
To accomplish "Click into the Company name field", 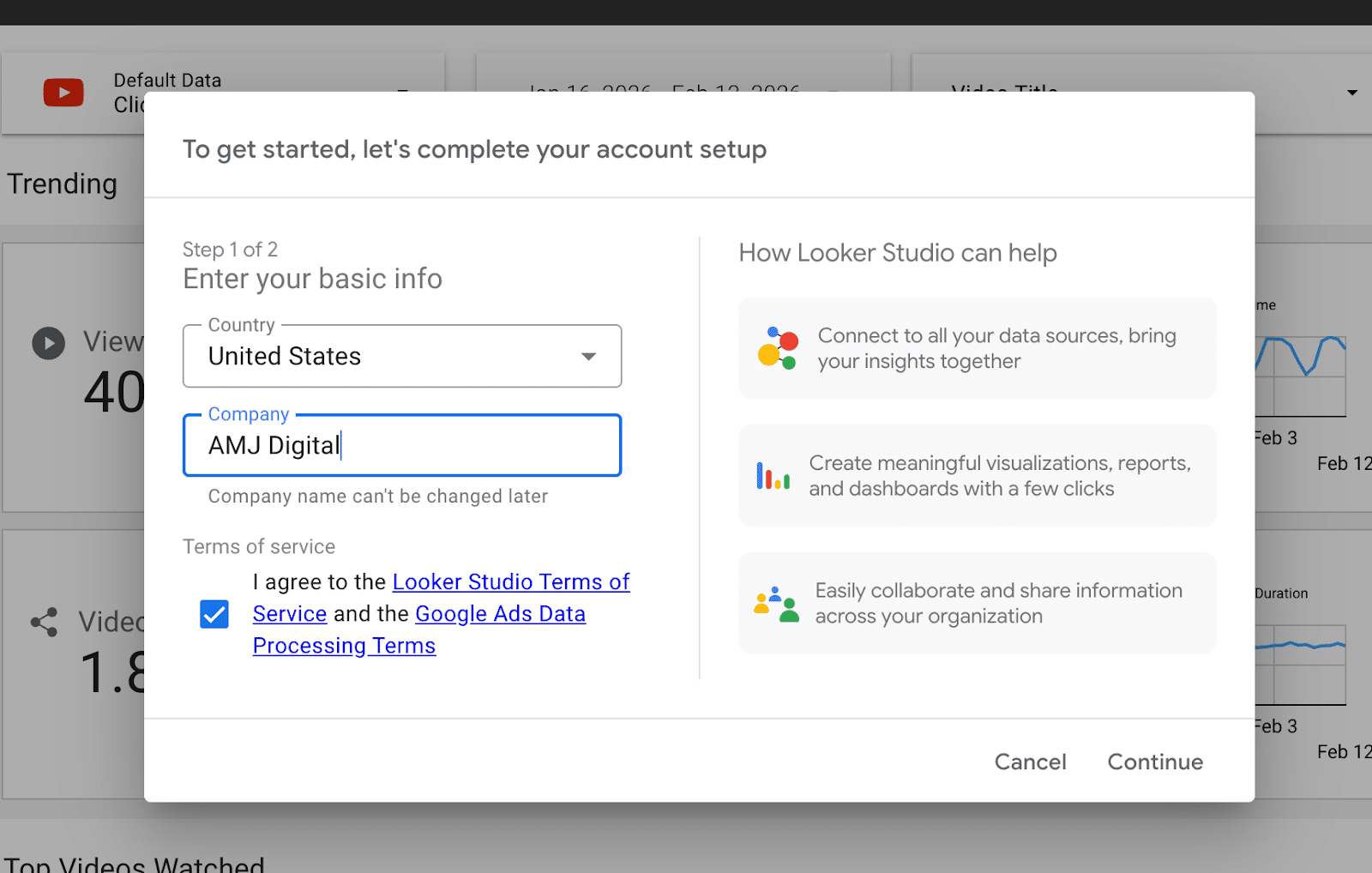I will (401, 445).
